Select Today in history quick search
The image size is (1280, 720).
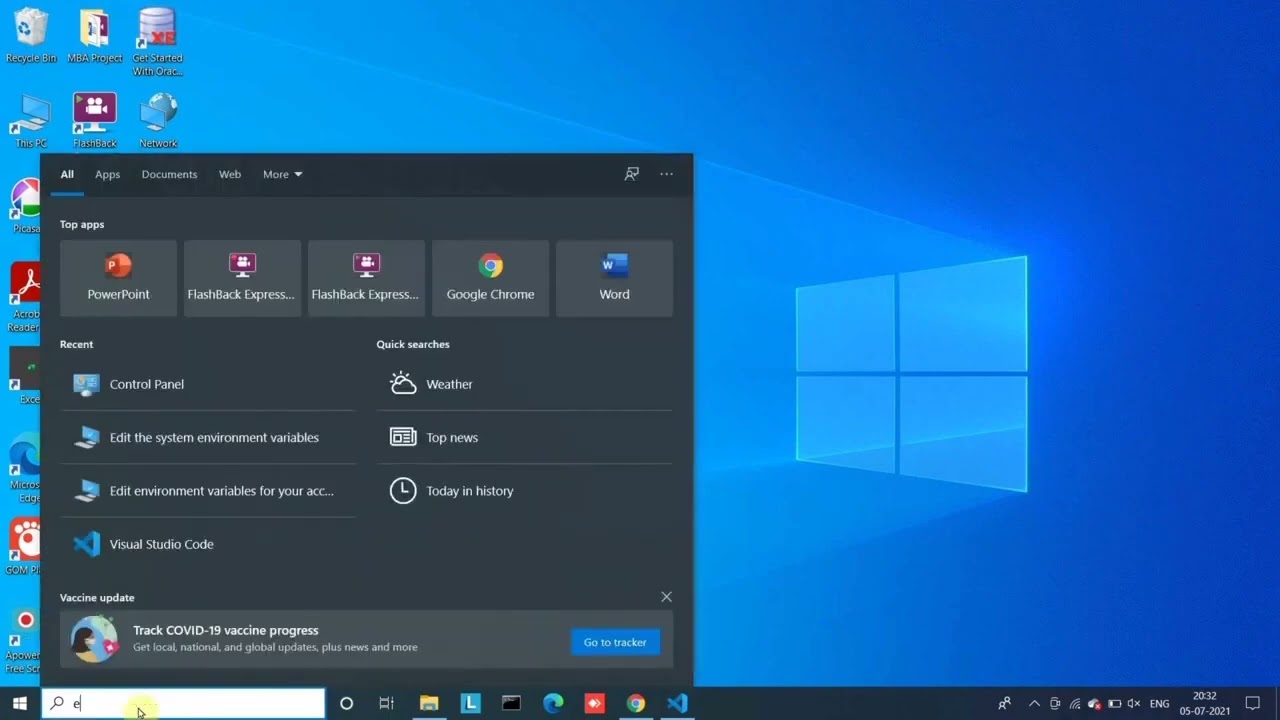point(524,491)
